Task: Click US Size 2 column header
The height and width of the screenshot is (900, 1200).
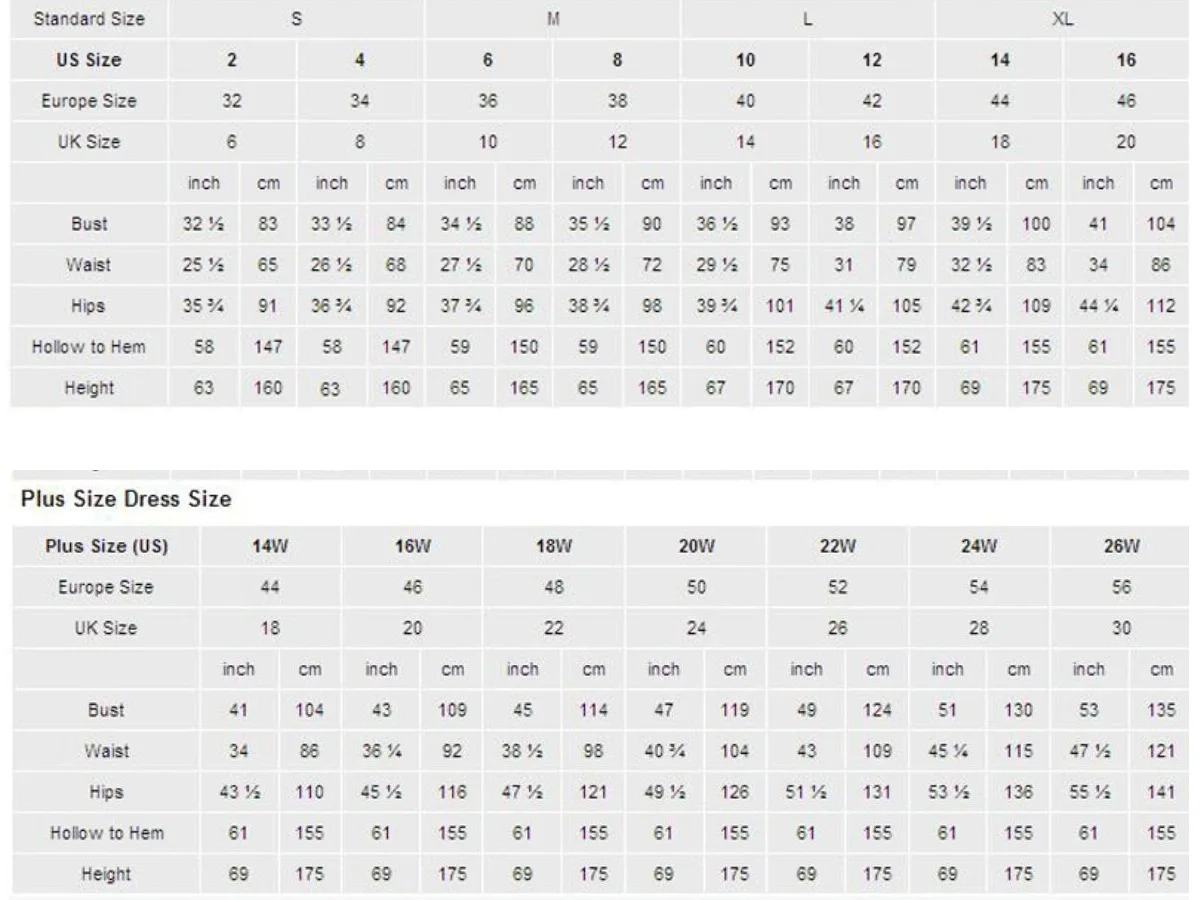Action: [232, 60]
